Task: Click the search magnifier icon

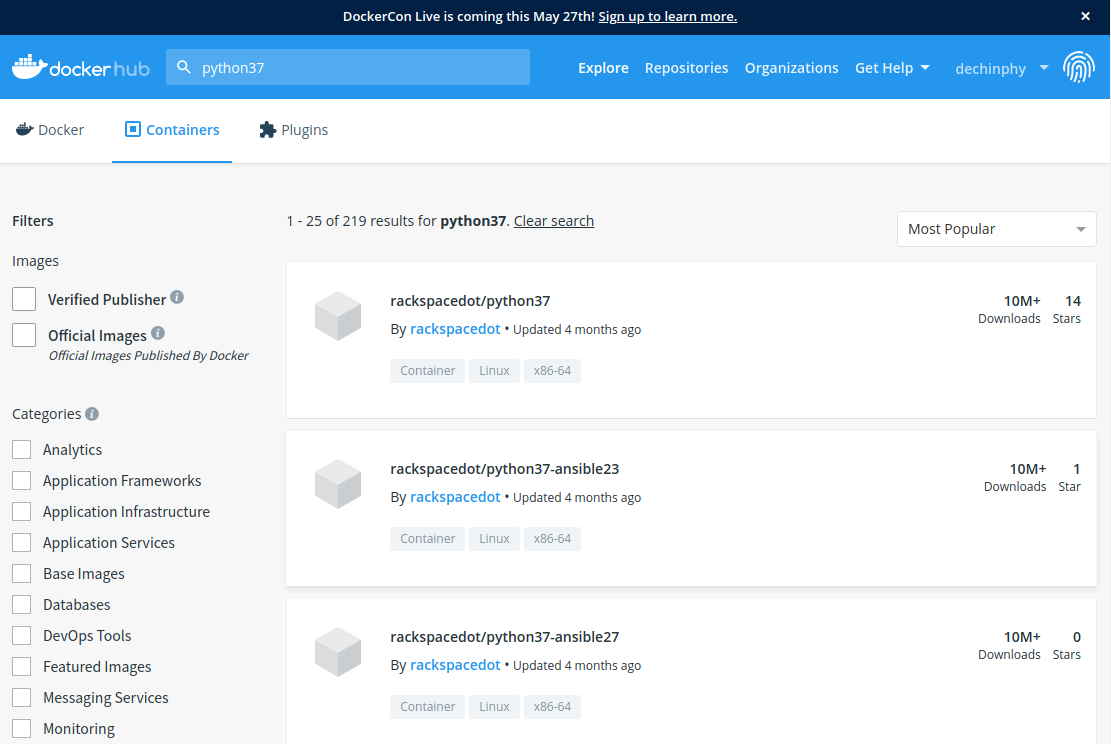Action: tap(184, 67)
